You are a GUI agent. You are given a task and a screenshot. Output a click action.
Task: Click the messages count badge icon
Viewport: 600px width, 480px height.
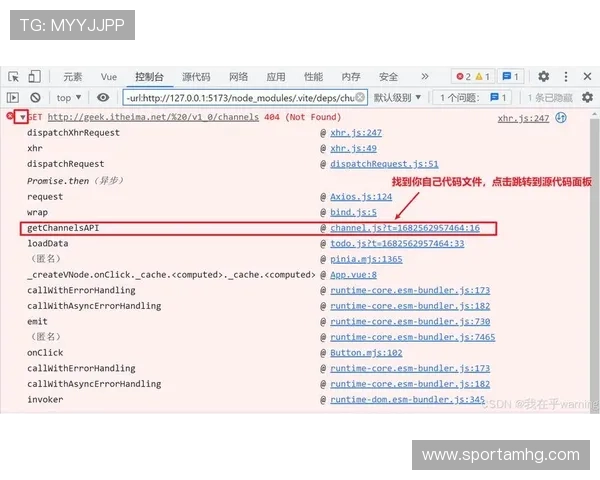coord(510,76)
